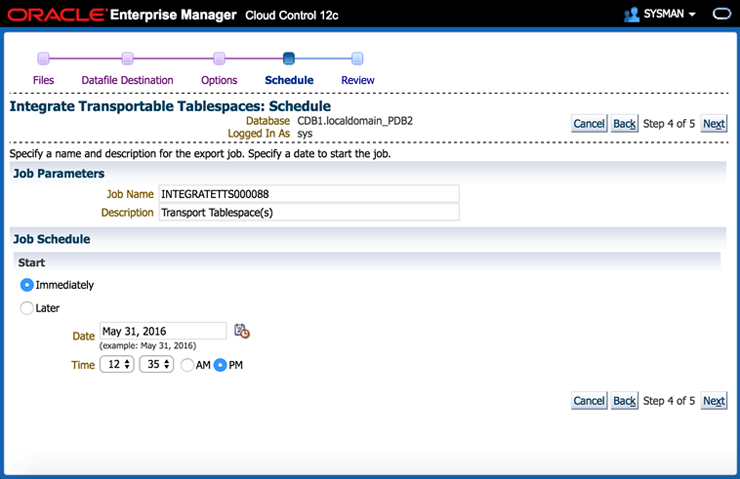Click the Description input field
Viewport: 740px width, 479px height.
[x=309, y=212]
